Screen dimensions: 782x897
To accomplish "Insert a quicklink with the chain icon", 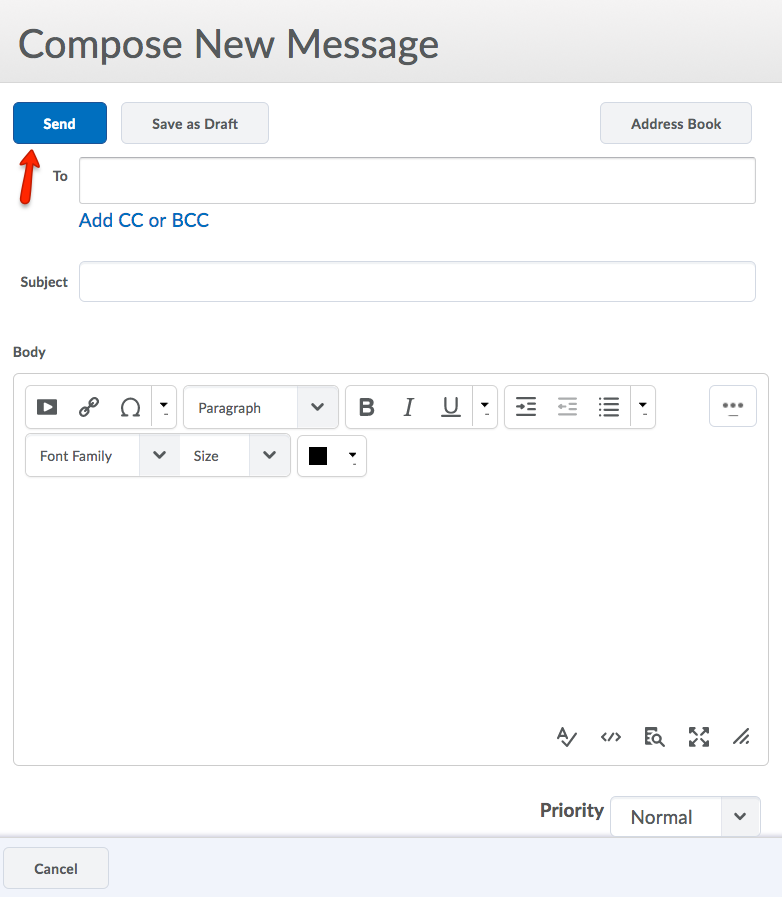I will point(89,407).
